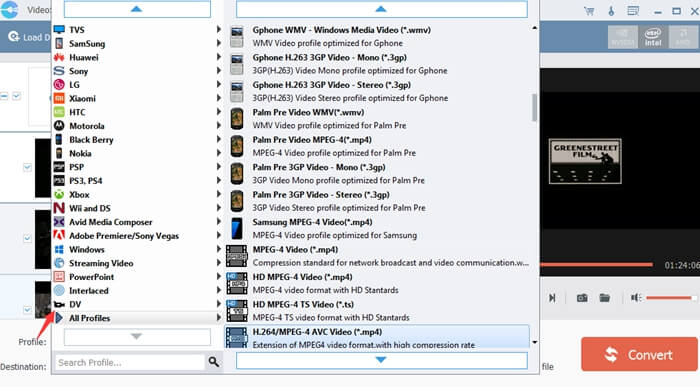Click the TVS device icon
Image resolution: width=700 pixels, height=387 pixels.
click(x=59, y=29)
